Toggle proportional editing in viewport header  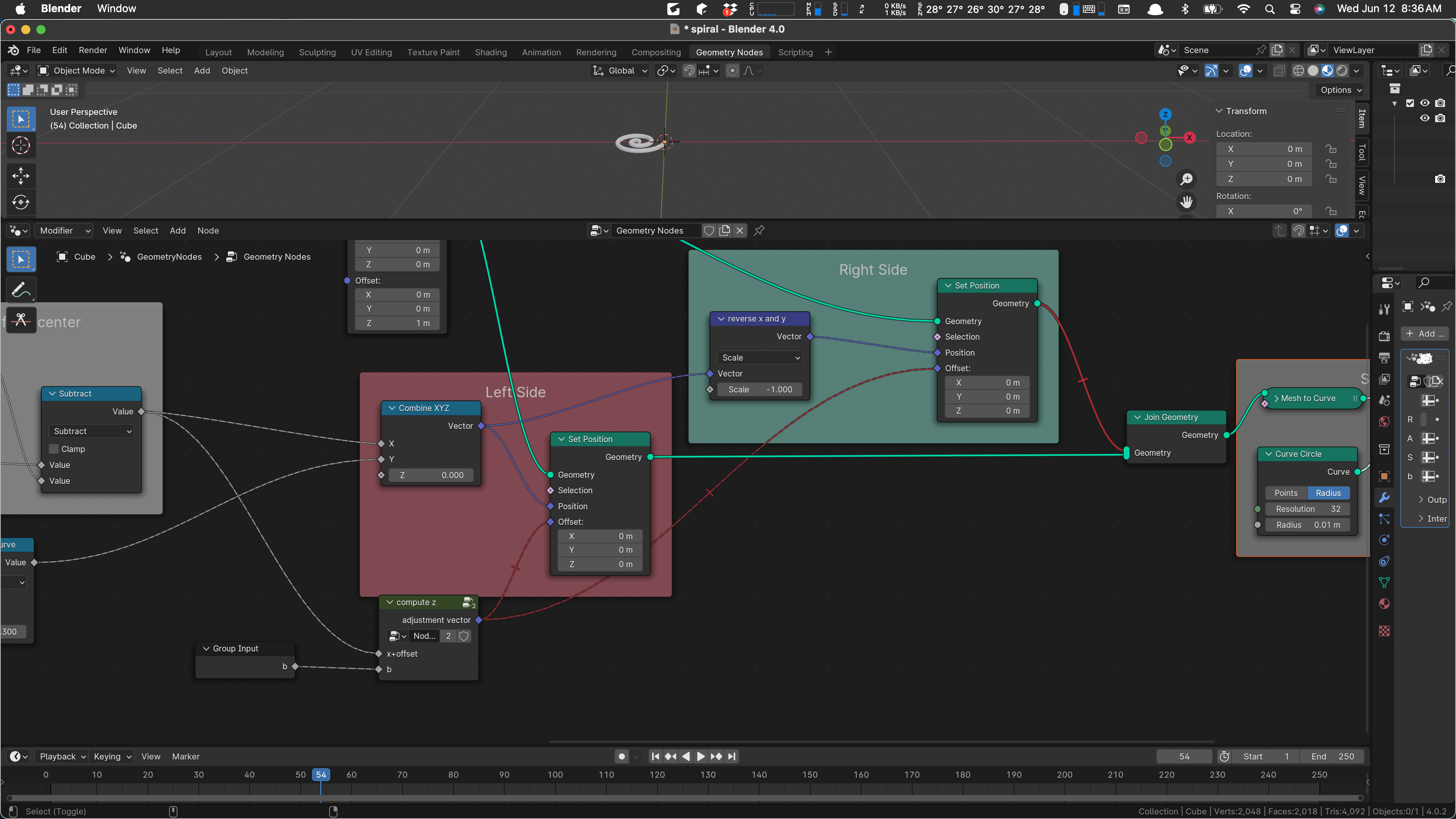[x=733, y=71]
